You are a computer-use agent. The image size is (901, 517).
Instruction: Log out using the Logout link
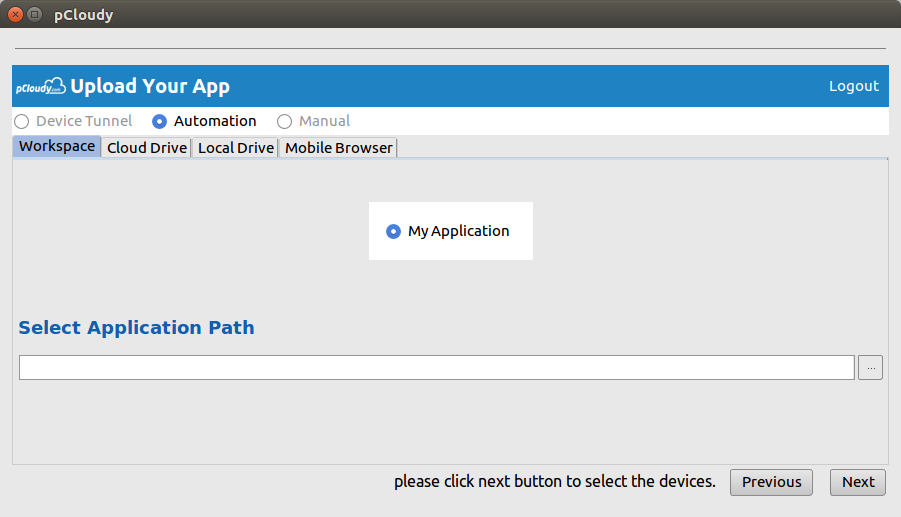pos(853,86)
